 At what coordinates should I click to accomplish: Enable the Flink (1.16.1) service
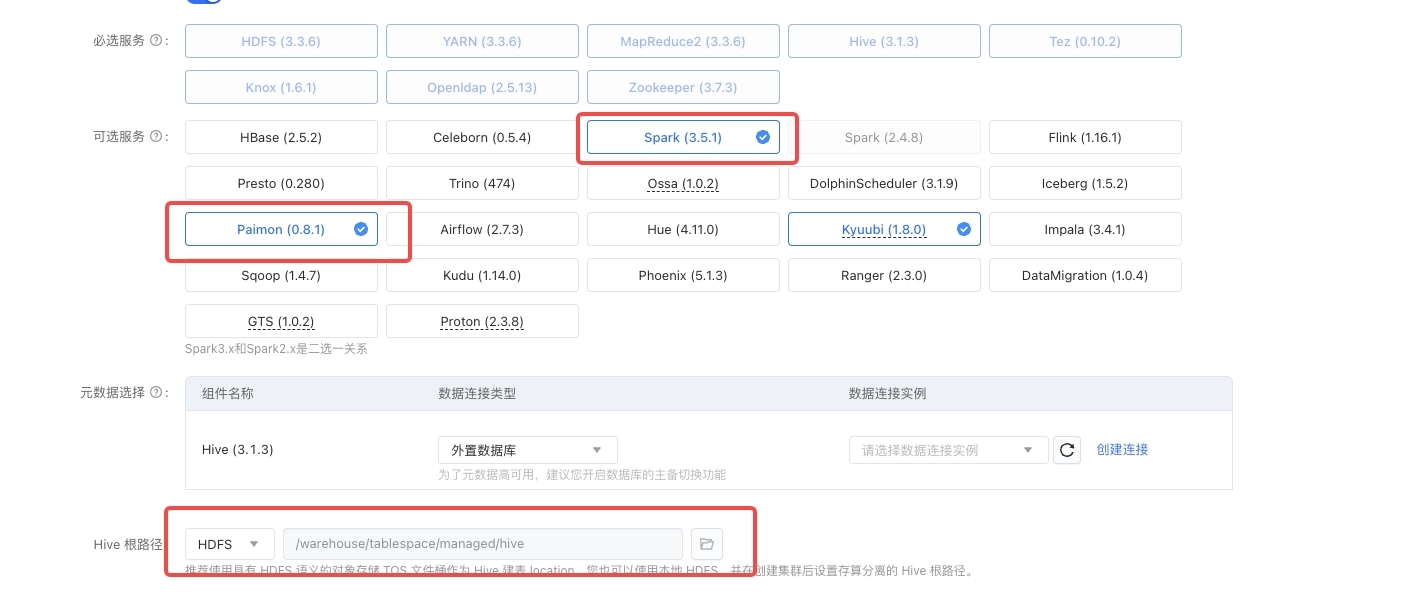(x=1085, y=137)
